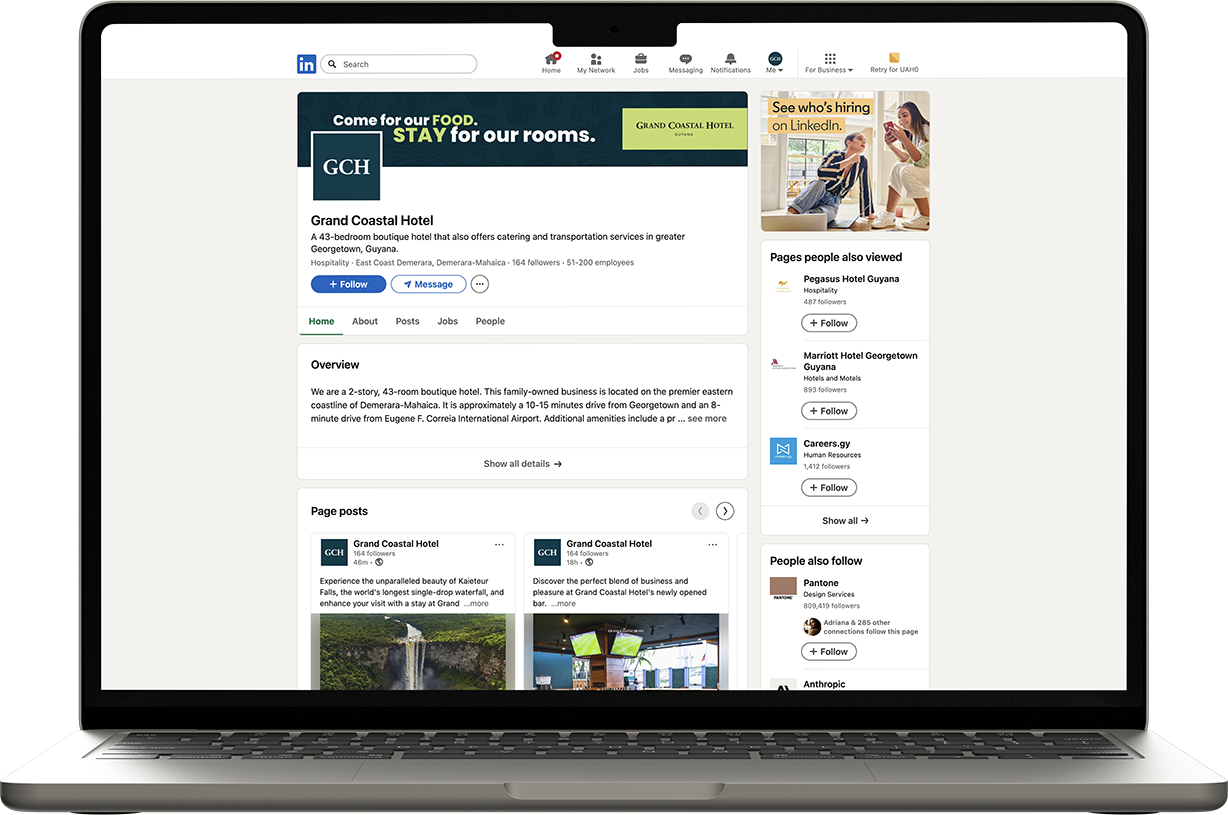Open Pegasus Hotel Guyana page name
This screenshot has width=1228, height=815.
coord(851,279)
